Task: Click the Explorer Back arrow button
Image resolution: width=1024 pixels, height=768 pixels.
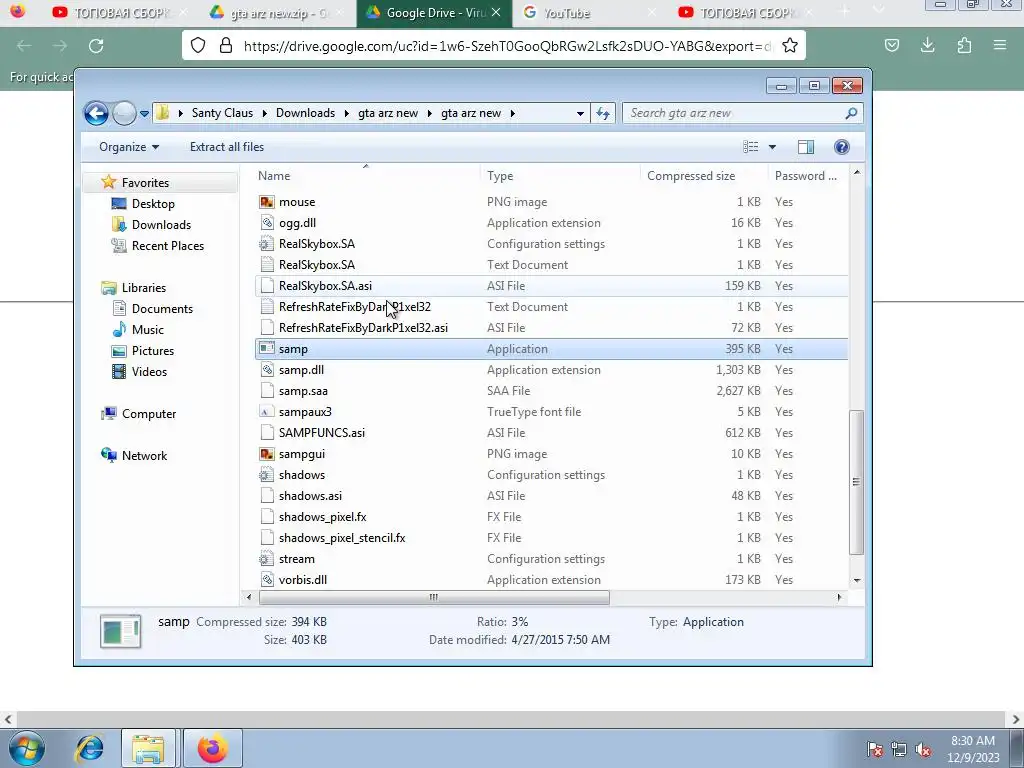Action: point(96,114)
